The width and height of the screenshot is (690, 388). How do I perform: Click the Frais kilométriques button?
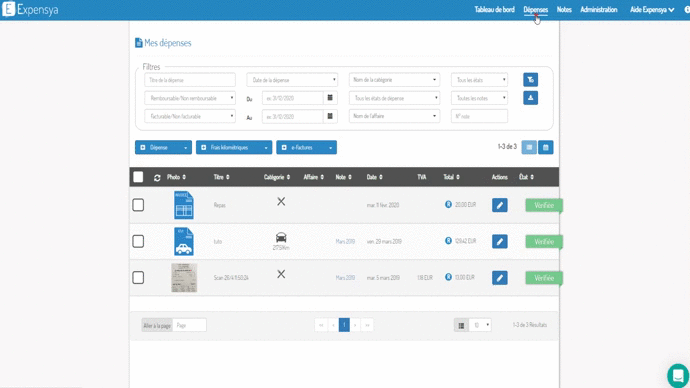(228, 147)
